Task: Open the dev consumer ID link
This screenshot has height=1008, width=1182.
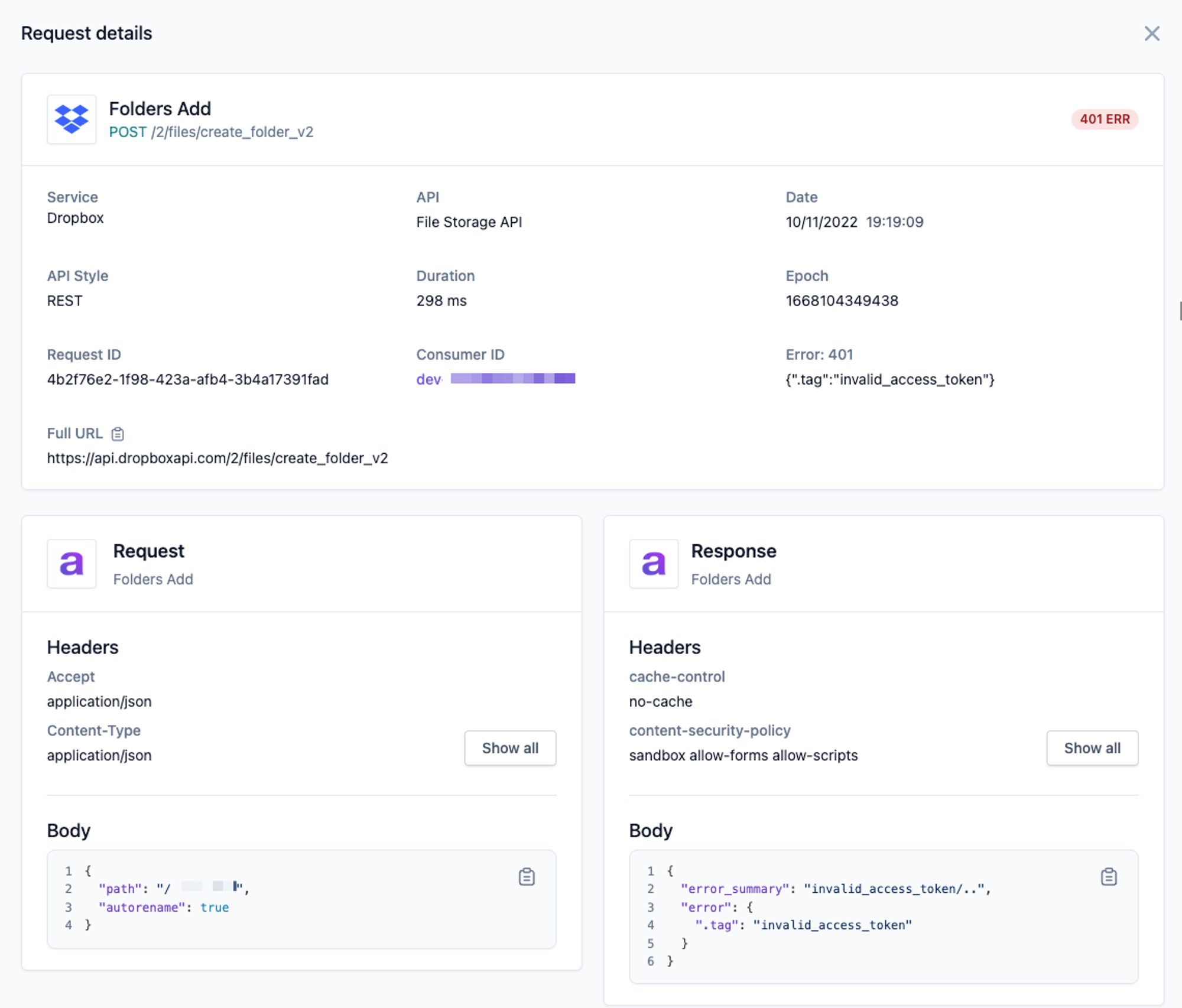Action: [x=495, y=379]
